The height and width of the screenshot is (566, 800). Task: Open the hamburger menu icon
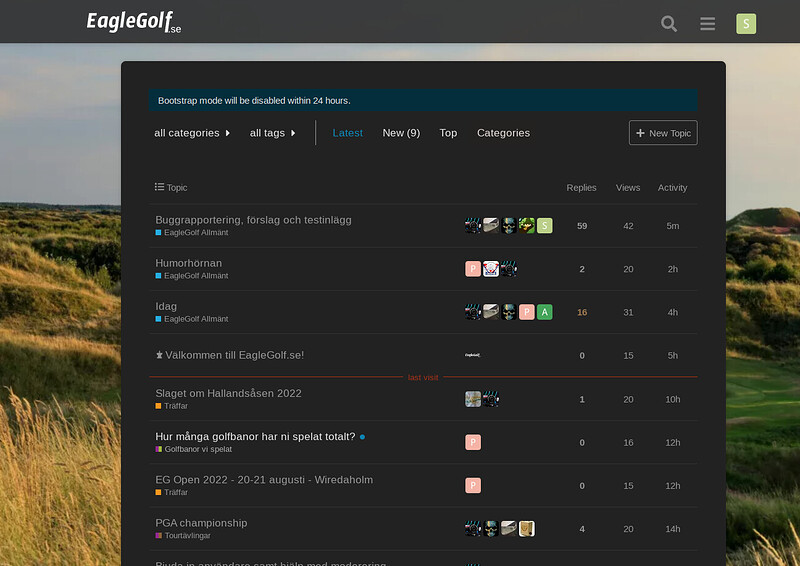click(x=707, y=23)
